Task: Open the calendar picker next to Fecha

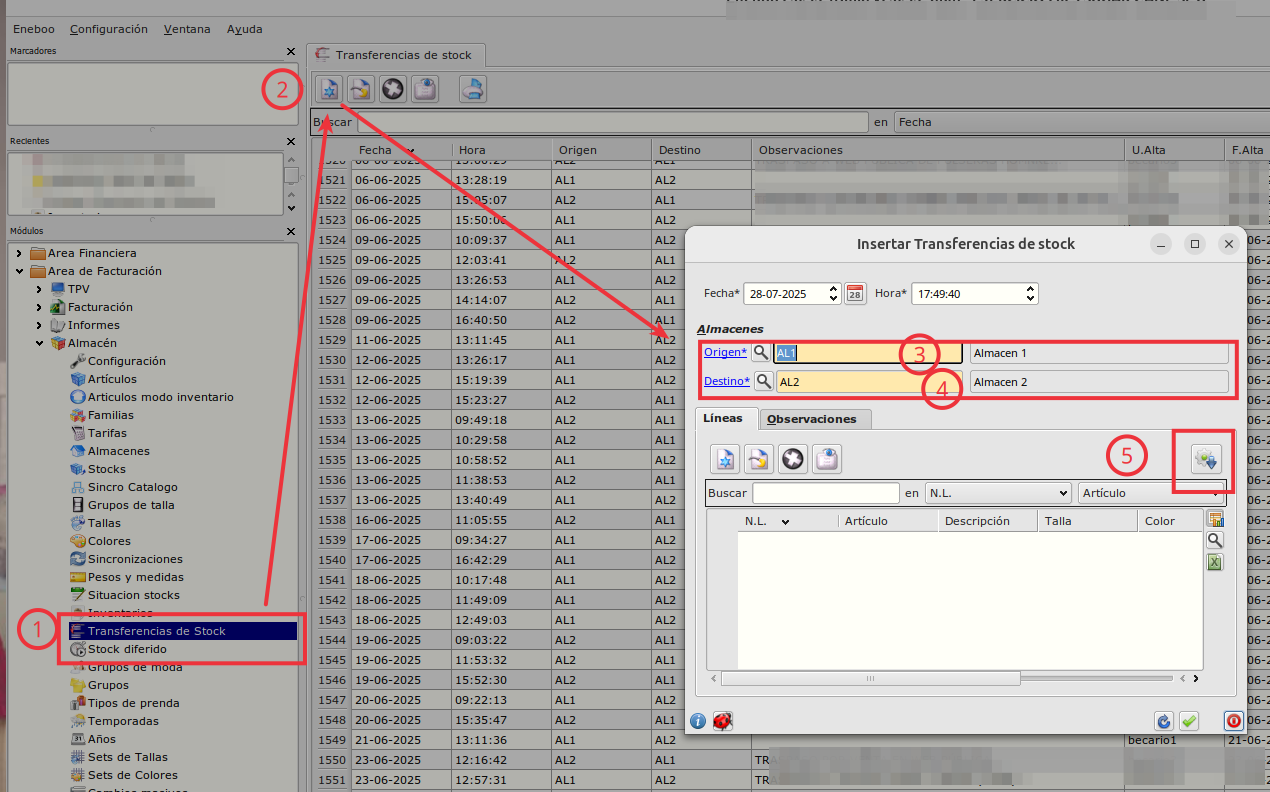Action: click(x=855, y=293)
